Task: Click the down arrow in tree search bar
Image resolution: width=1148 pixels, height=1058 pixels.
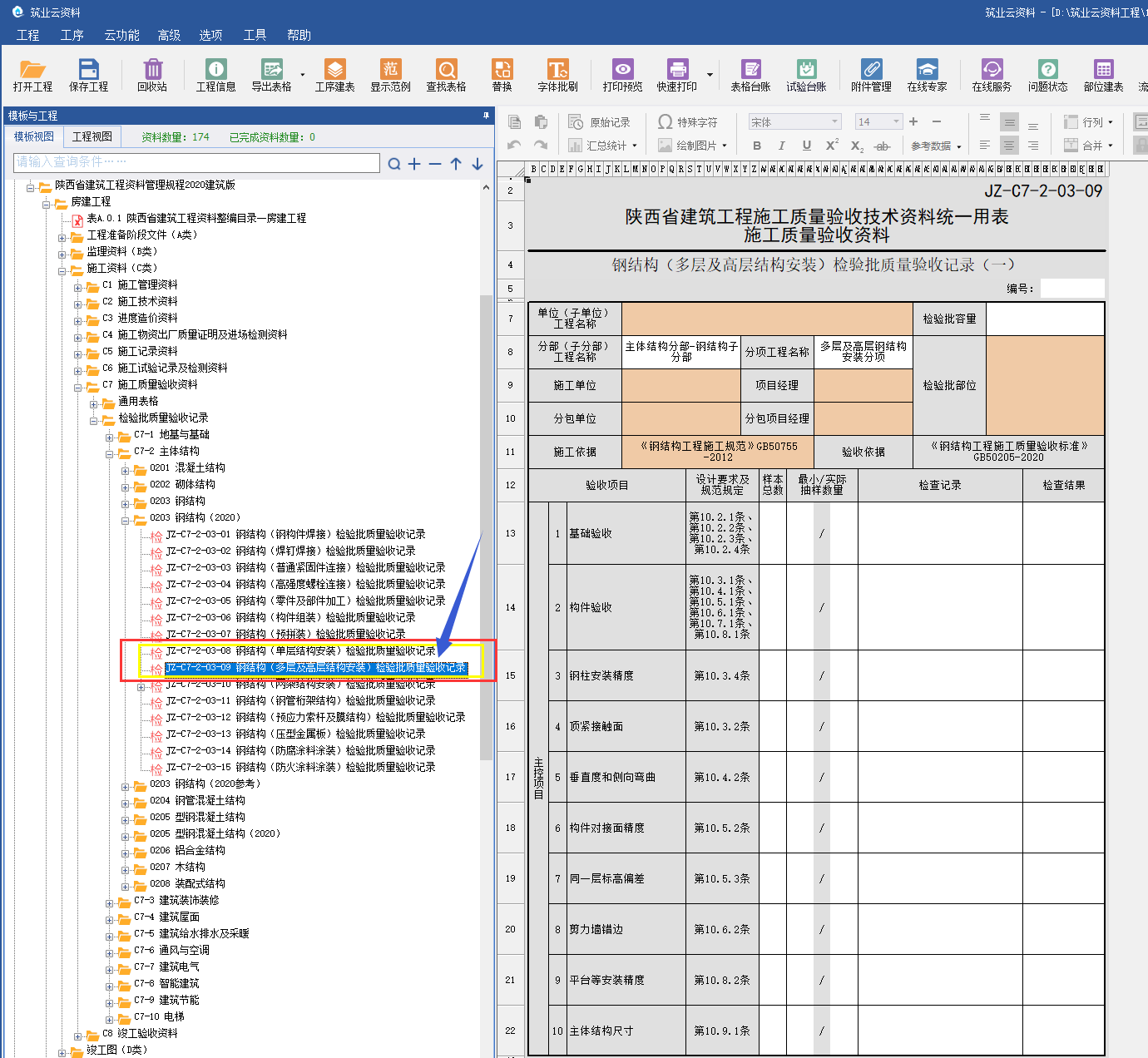Action: (478, 164)
